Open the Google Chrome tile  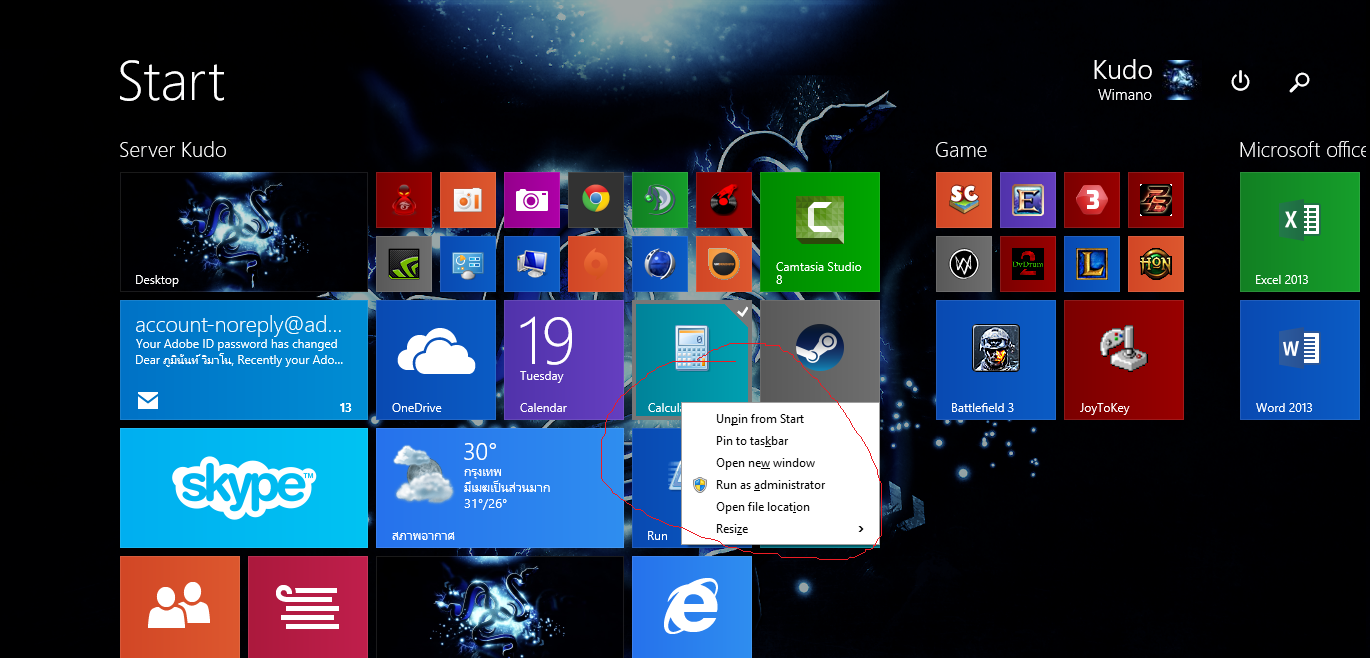[x=596, y=200]
